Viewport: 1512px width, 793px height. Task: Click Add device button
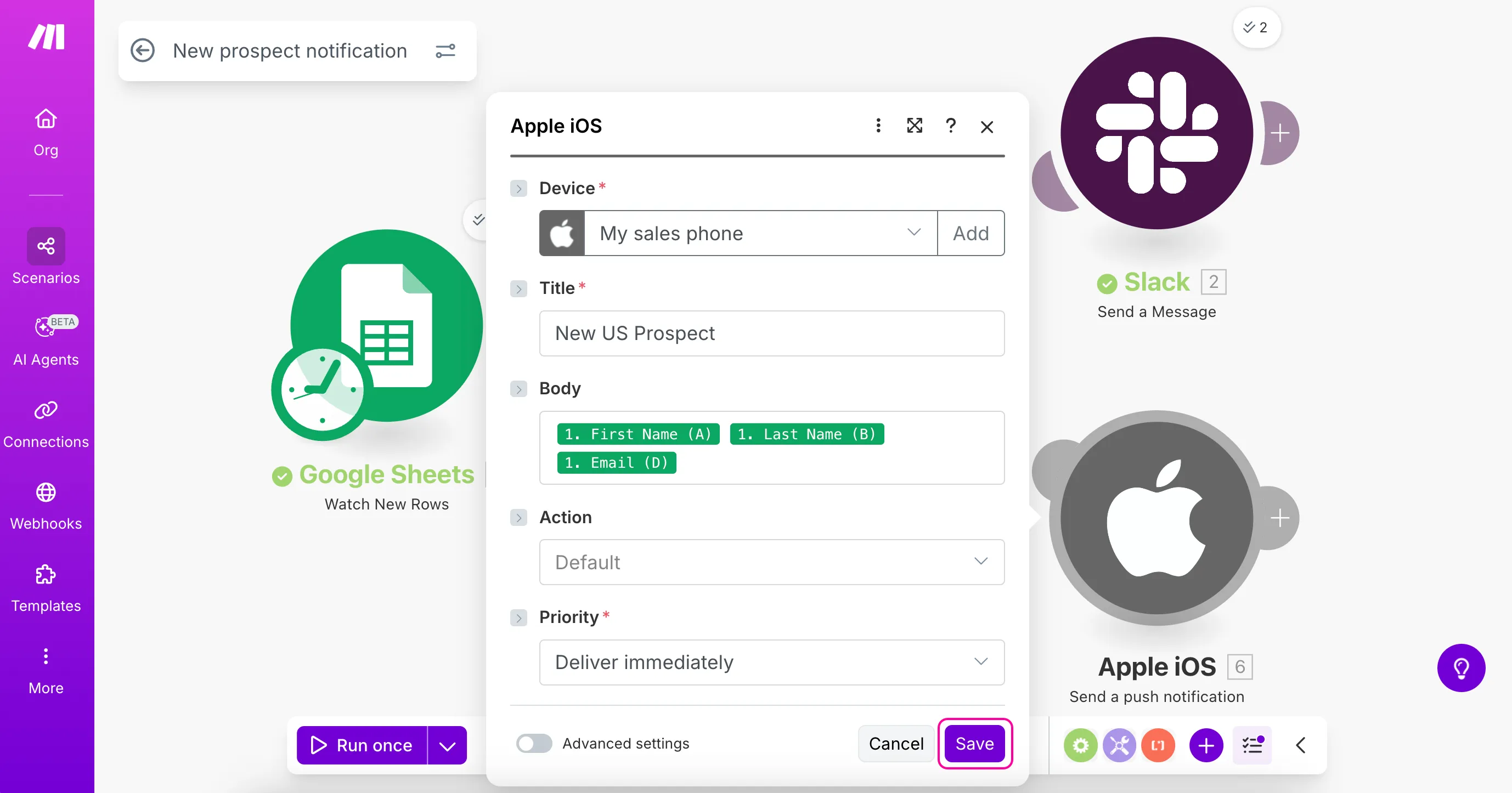click(971, 233)
